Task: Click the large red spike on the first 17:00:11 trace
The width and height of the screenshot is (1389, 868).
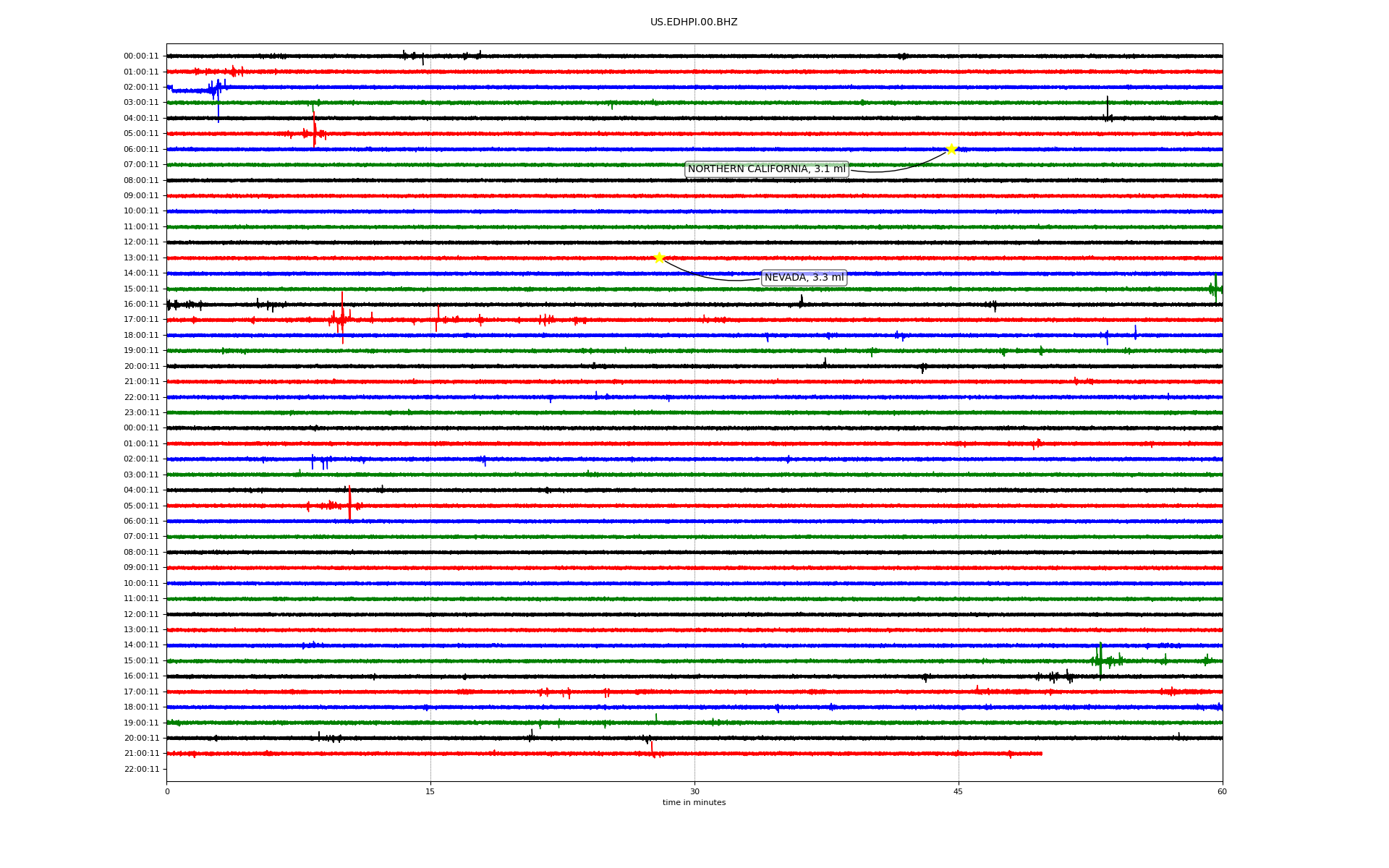Action: click(342, 315)
